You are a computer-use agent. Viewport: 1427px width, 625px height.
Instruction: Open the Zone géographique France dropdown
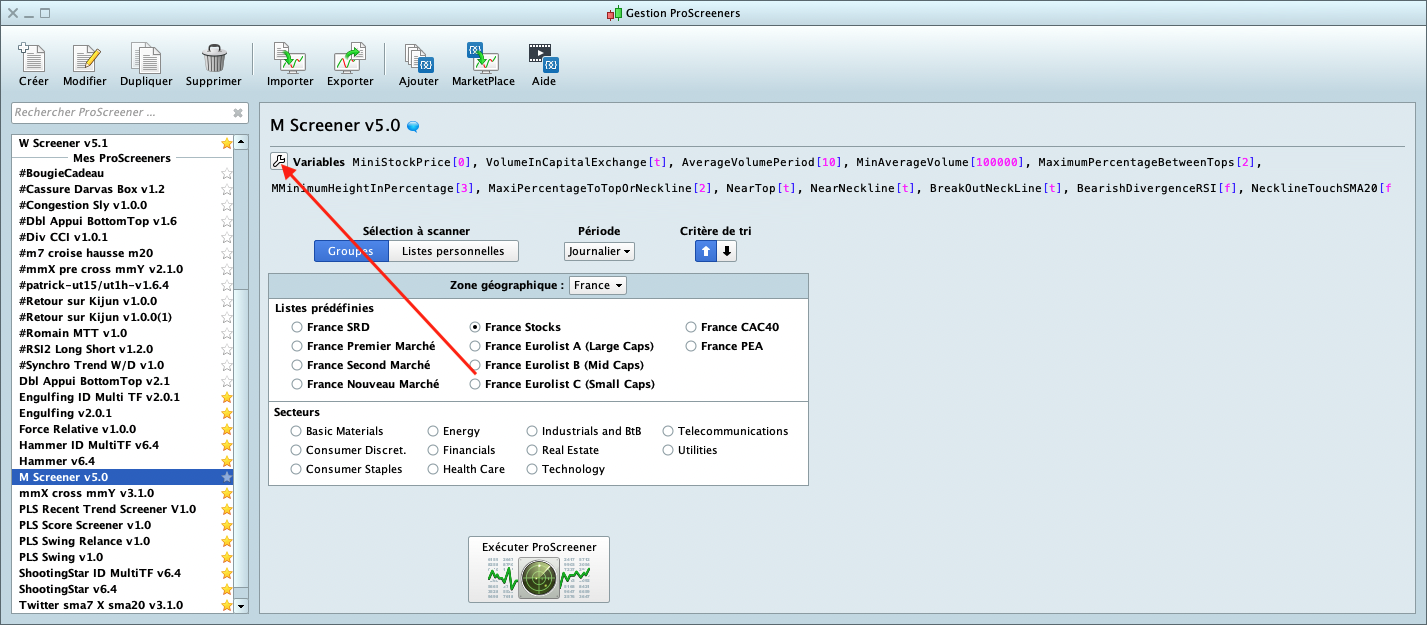click(598, 285)
